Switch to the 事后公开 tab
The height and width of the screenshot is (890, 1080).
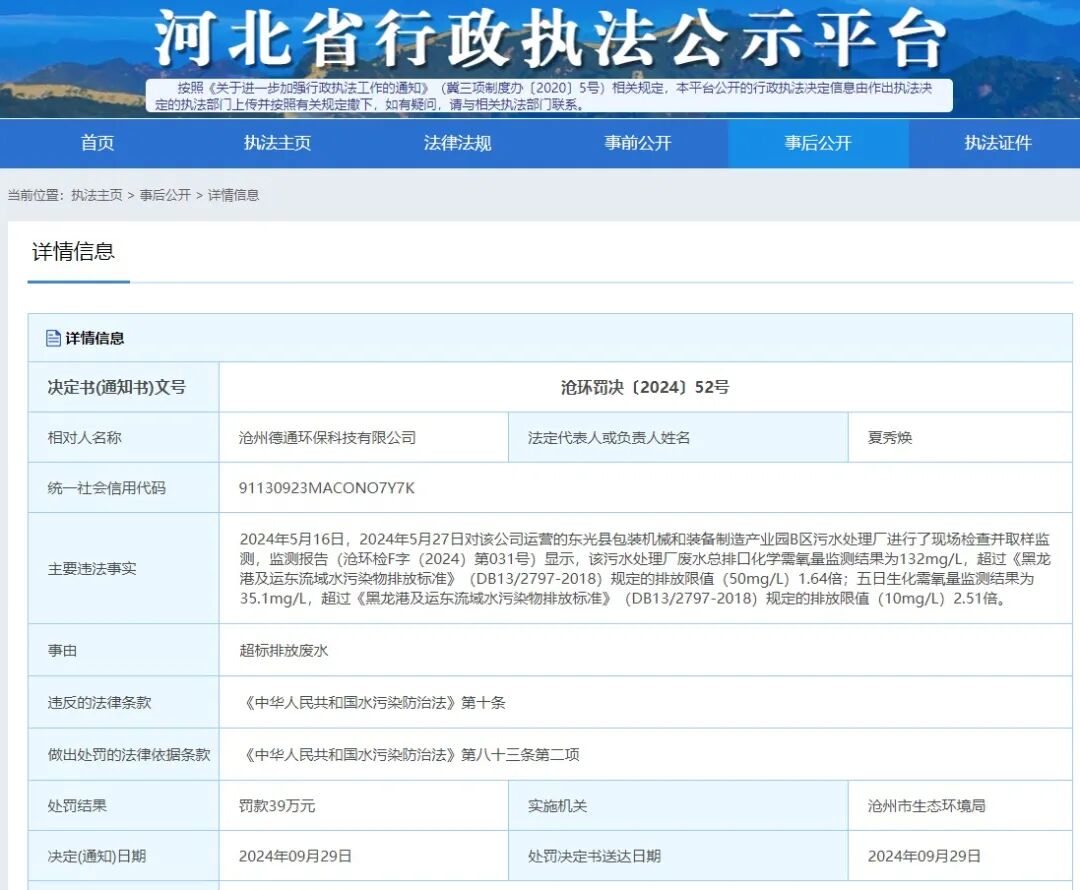click(x=818, y=143)
